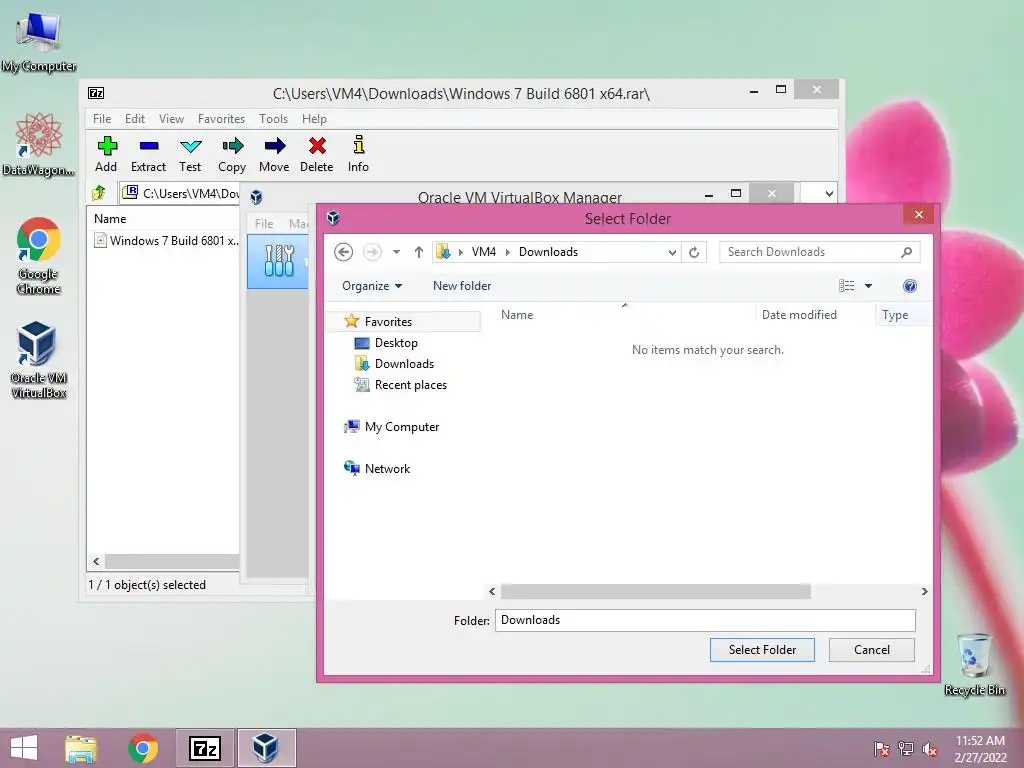
Task: Go back in Select Folder dialog
Action: 344,252
